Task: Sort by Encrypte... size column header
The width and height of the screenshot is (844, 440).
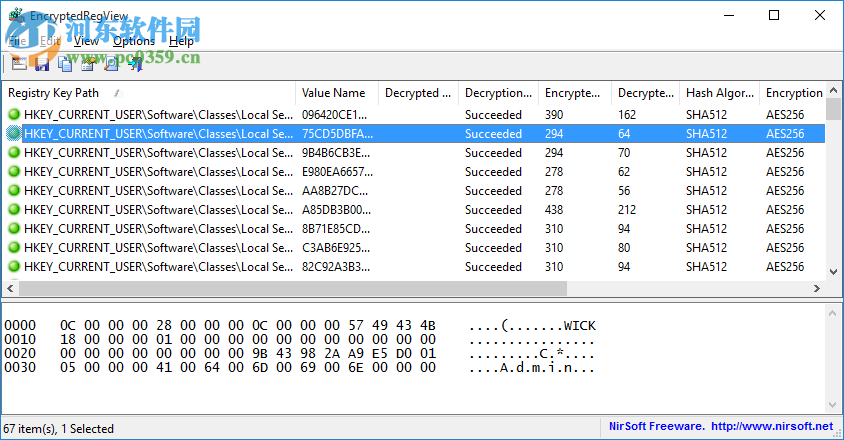Action: [575, 93]
